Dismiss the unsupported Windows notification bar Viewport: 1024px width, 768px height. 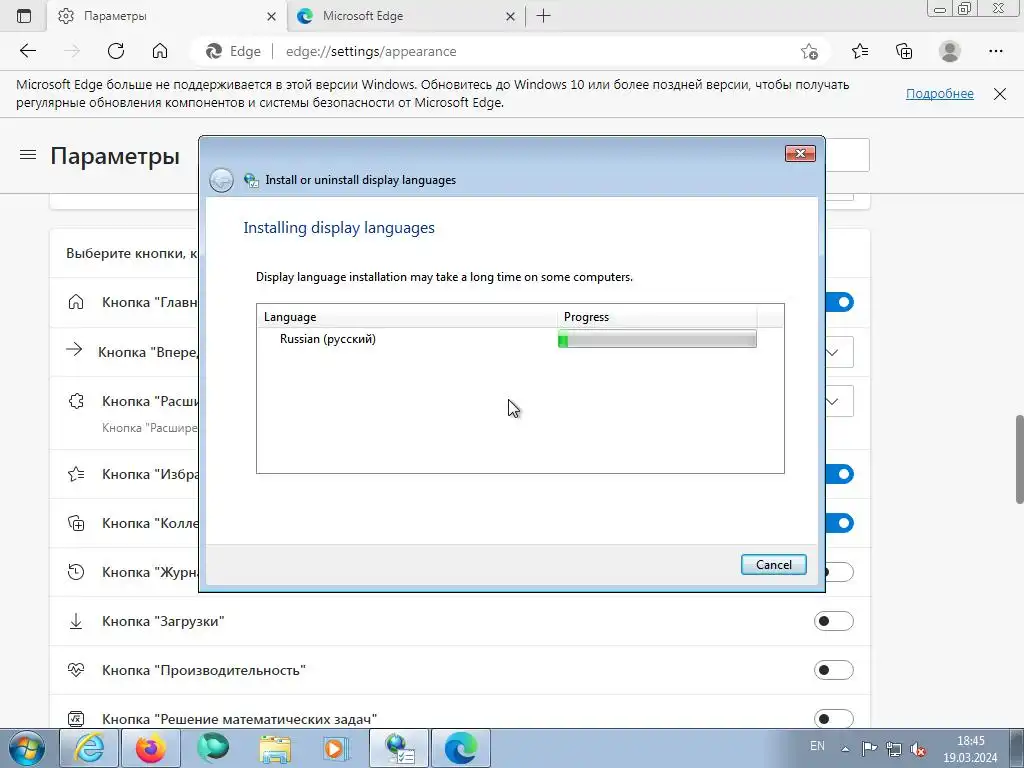tap(1000, 94)
